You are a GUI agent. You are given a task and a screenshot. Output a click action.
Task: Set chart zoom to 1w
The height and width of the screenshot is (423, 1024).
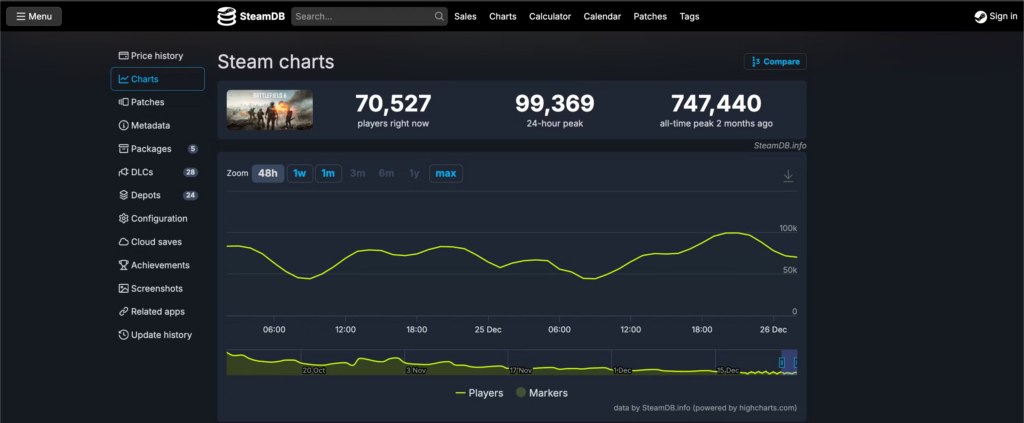click(300, 173)
